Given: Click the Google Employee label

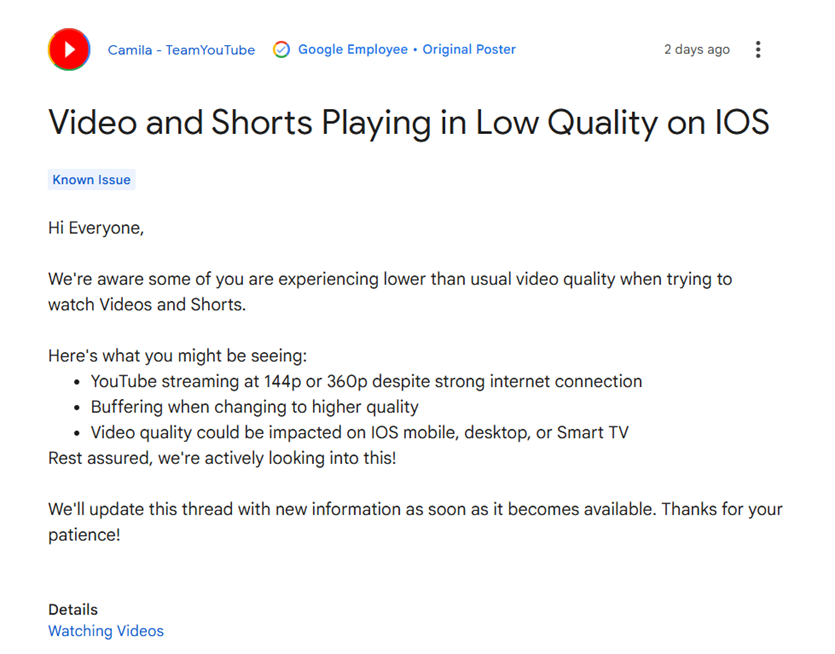Looking at the screenshot, I should pos(353,50).
